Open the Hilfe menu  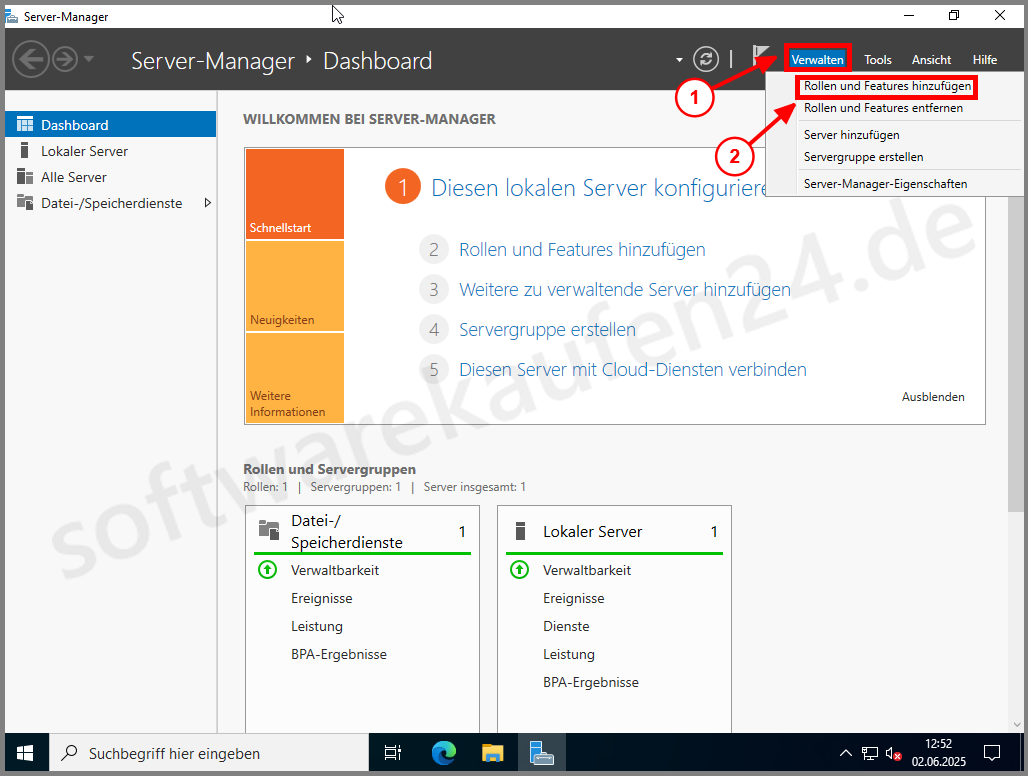tap(985, 60)
